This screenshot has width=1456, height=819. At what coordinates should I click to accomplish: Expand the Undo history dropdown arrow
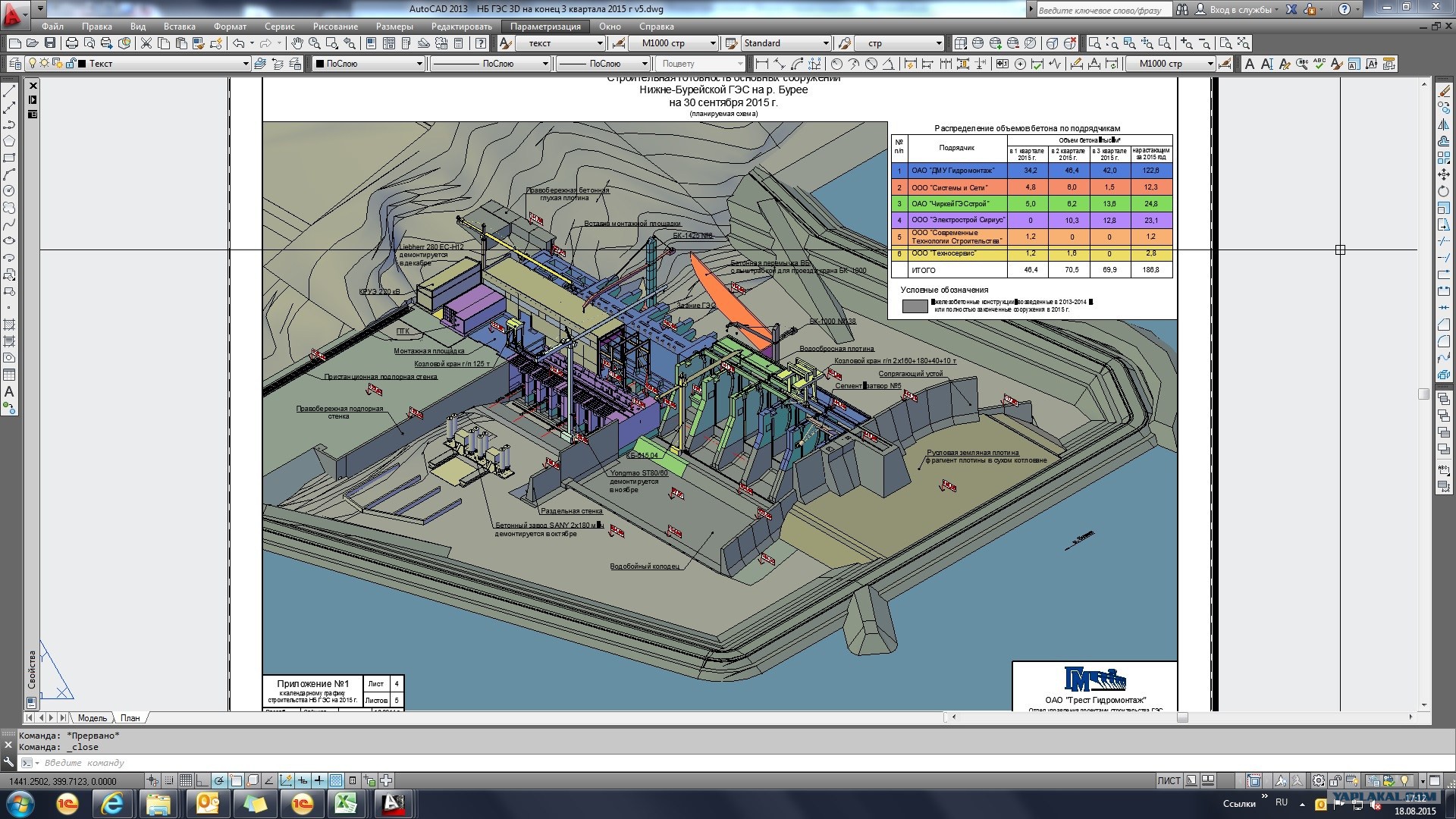click(x=251, y=43)
